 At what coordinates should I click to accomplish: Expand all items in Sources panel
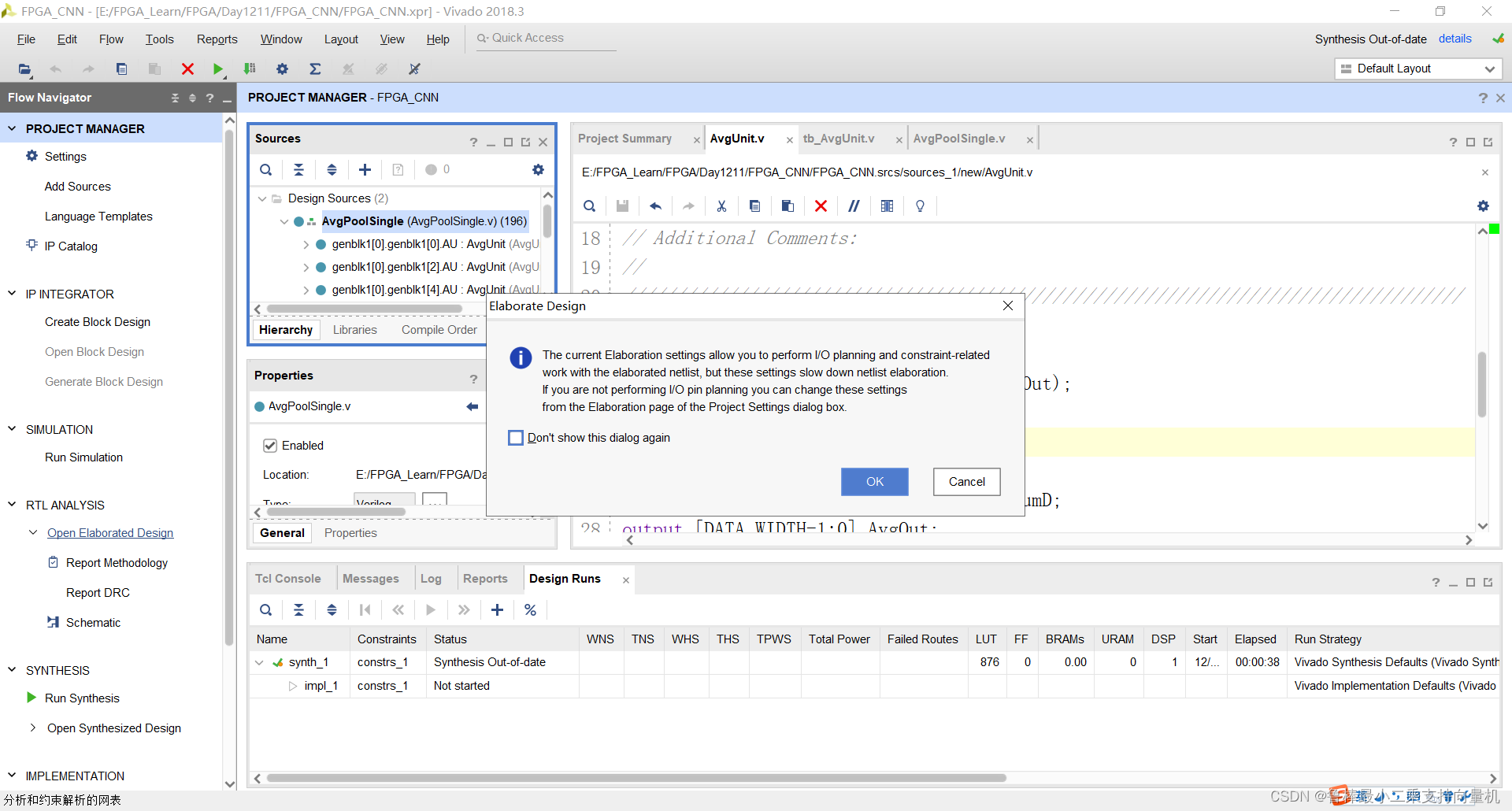click(332, 169)
